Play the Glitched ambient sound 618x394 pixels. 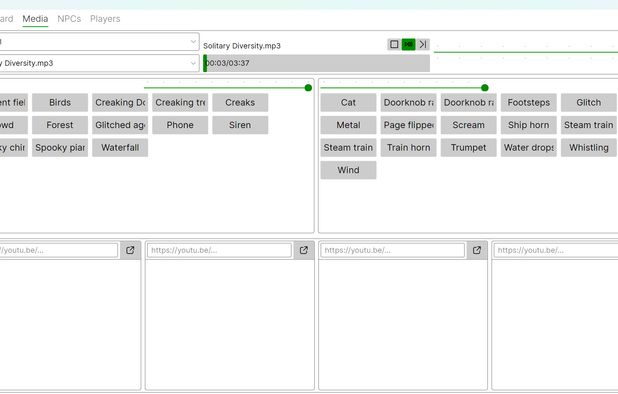click(x=120, y=125)
